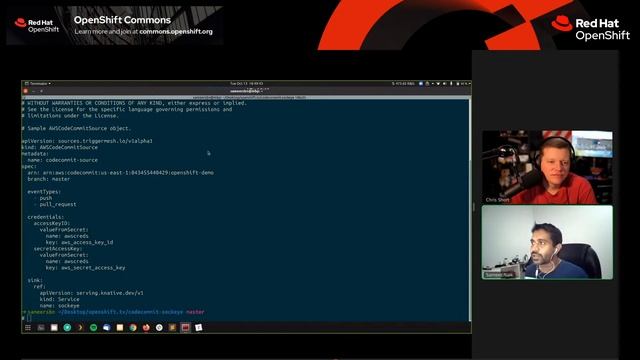Screen dimensions: 640x360
Task: Click the 'secretAccessKey:' line
Action: pyautogui.click(x=58, y=249)
